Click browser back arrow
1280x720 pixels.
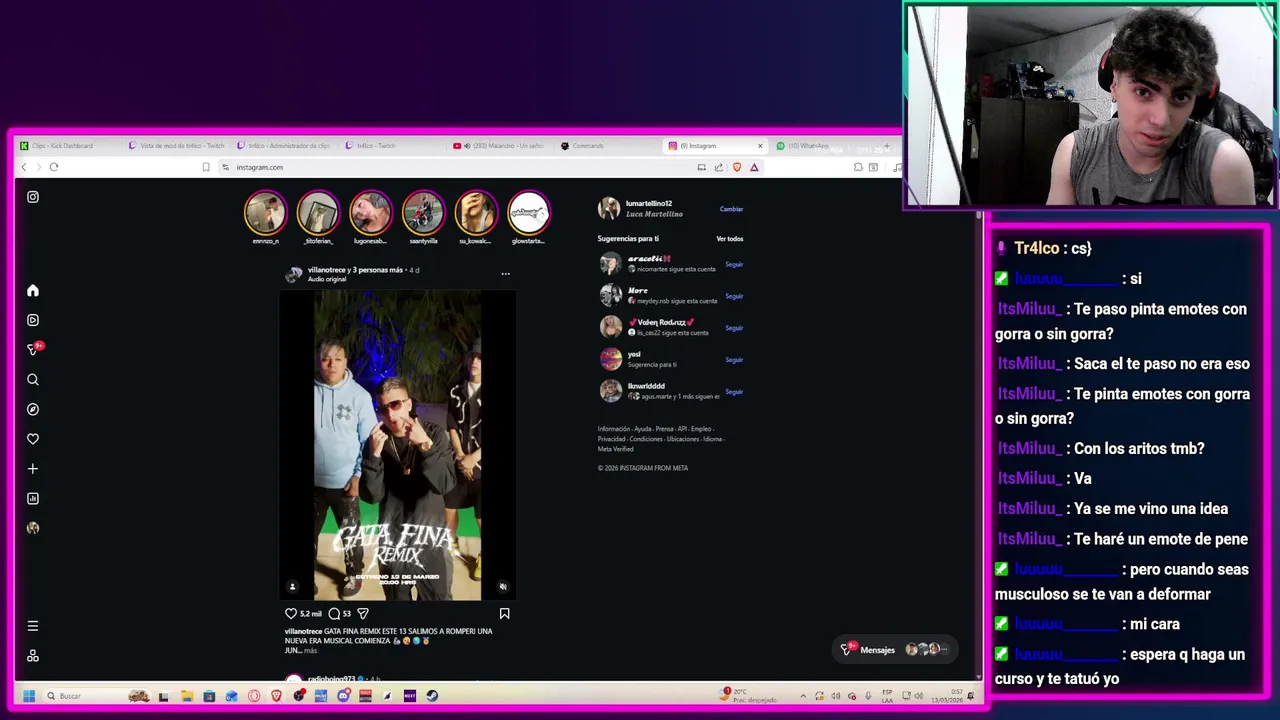(x=24, y=167)
